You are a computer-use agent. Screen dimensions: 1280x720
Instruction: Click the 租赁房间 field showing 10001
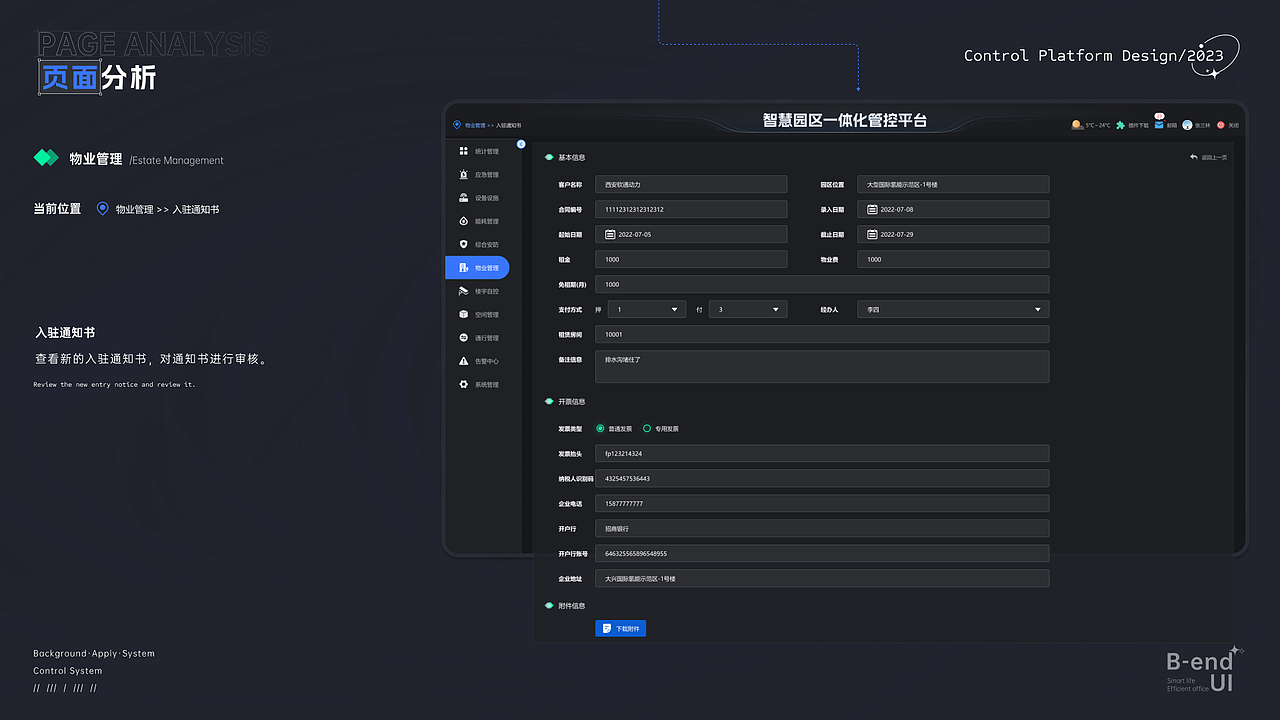point(822,334)
